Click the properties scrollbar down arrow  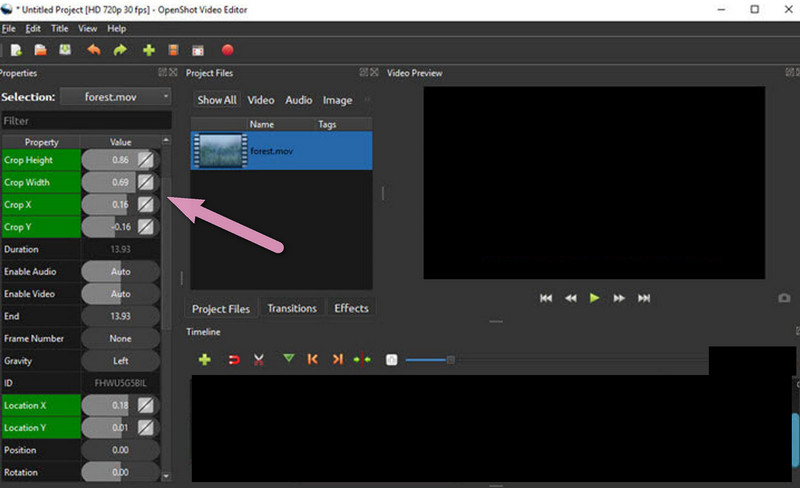coord(166,476)
